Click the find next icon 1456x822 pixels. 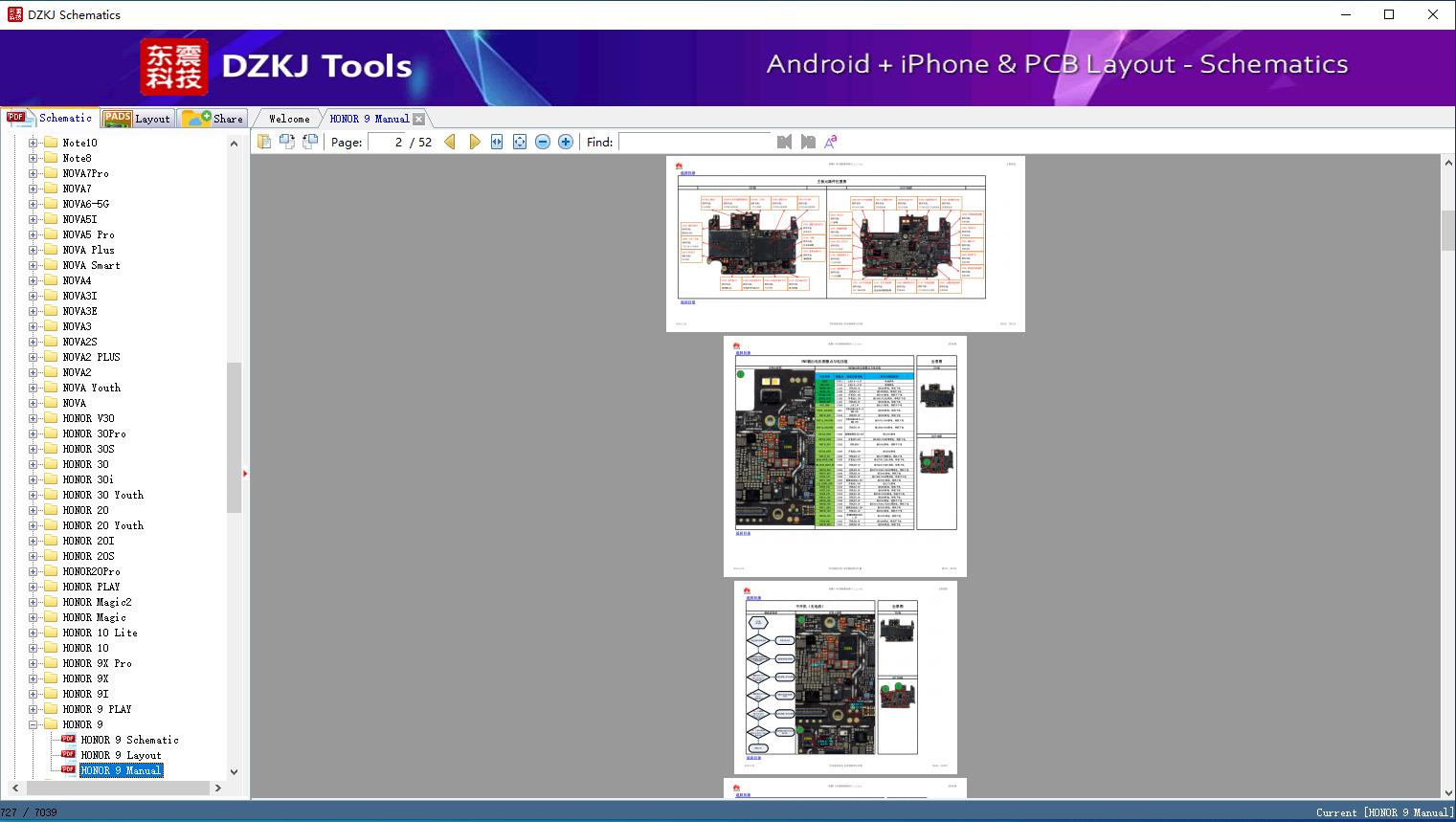click(808, 142)
